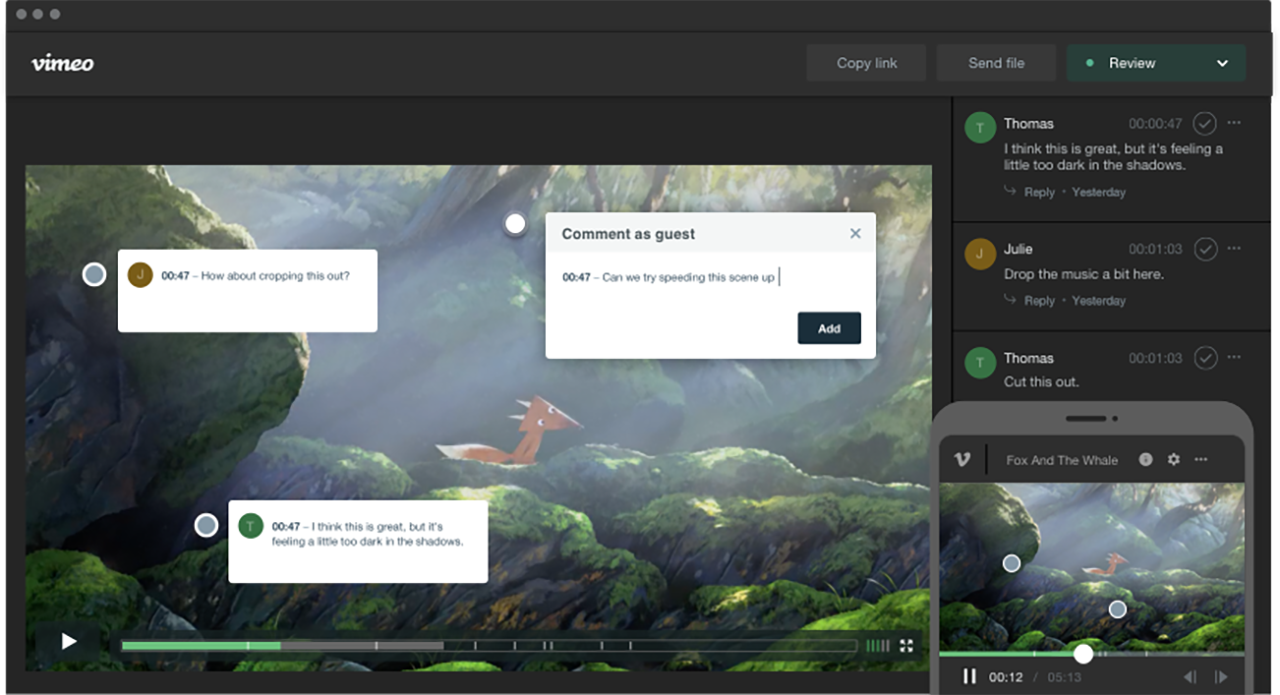The image size is (1280, 695).
Task: Click the Add button in guest comment
Action: (x=829, y=328)
